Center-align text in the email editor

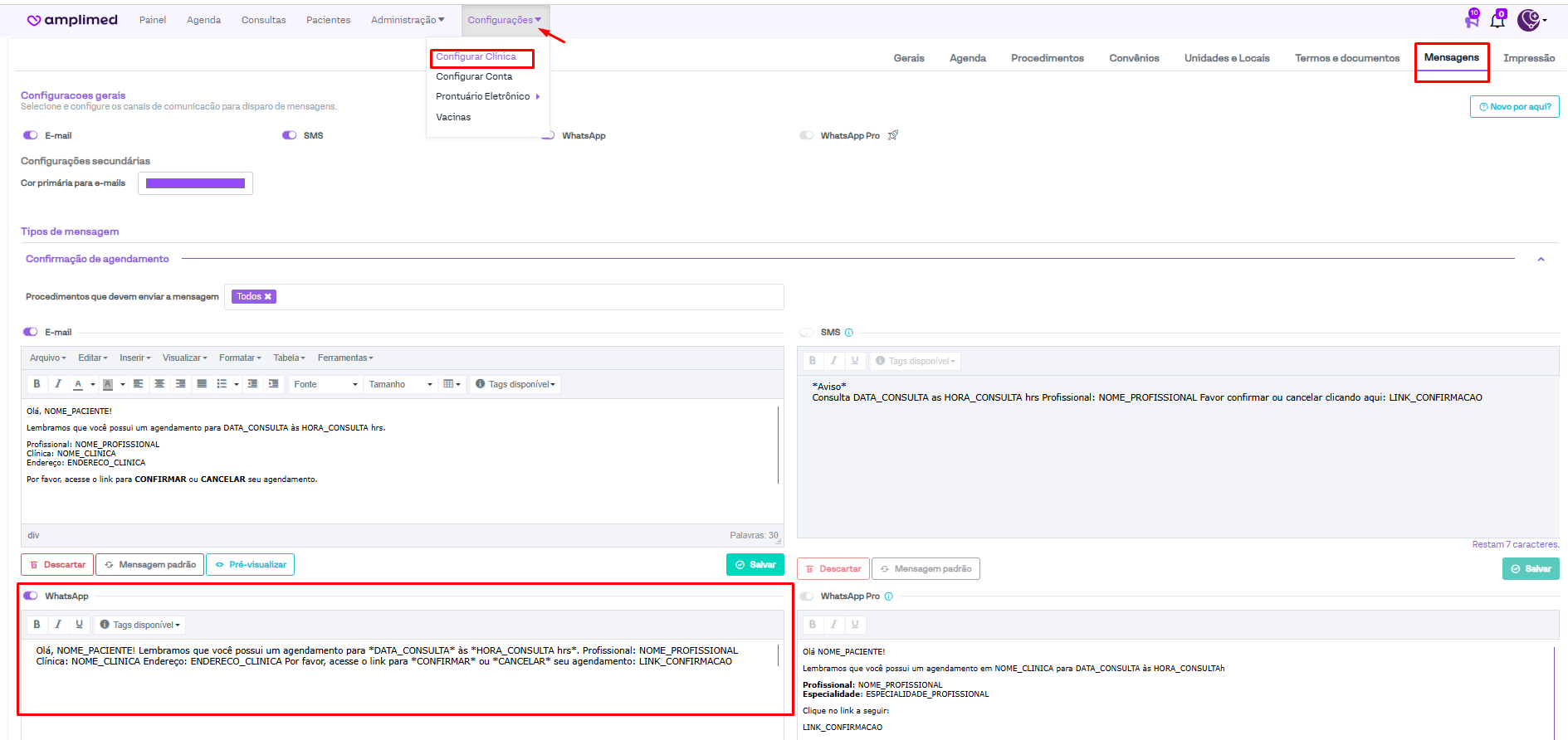(x=159, y=384)
